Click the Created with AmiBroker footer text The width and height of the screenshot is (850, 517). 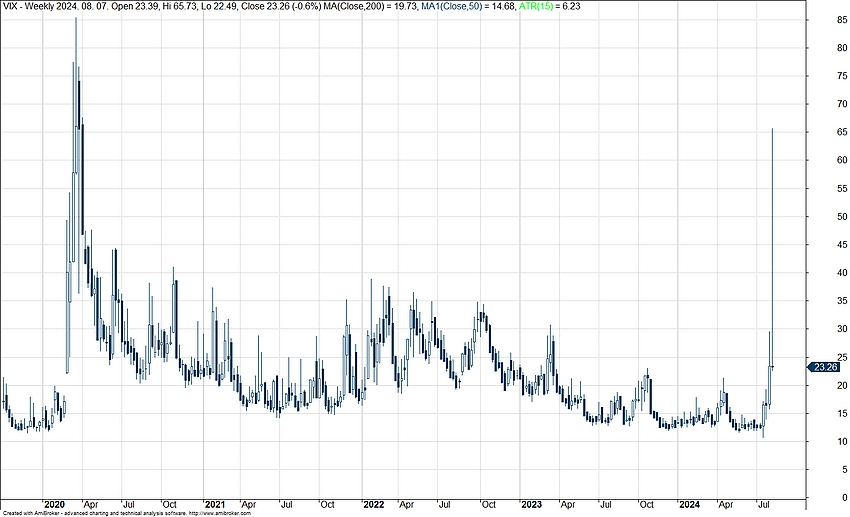tap(40, 513)
